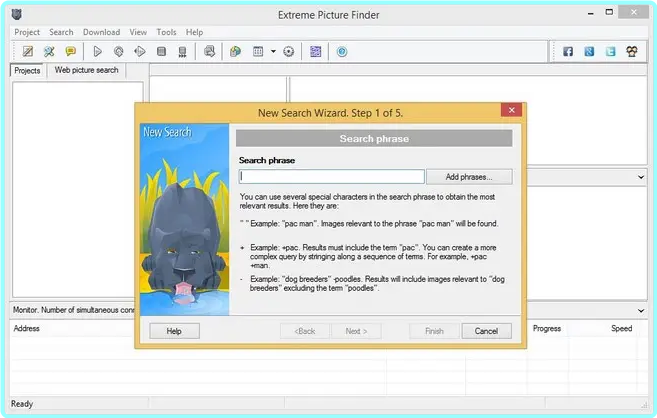Maximize the Extreme Picture Finder window
The width and height of the screenshot is (657, 418).
coord(609,13)
